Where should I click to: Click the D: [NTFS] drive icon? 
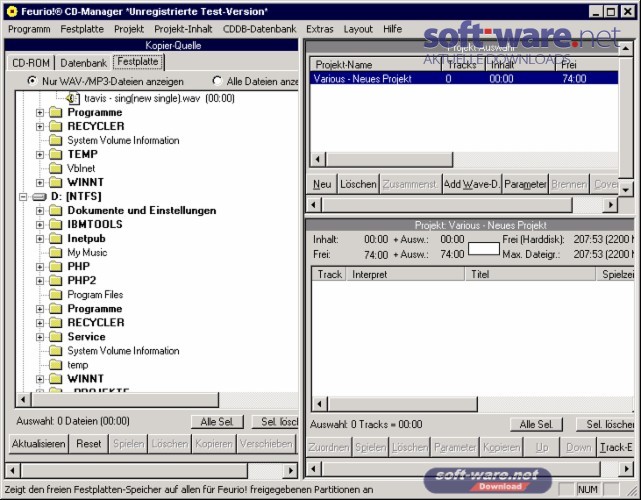[x=39, y=197]
